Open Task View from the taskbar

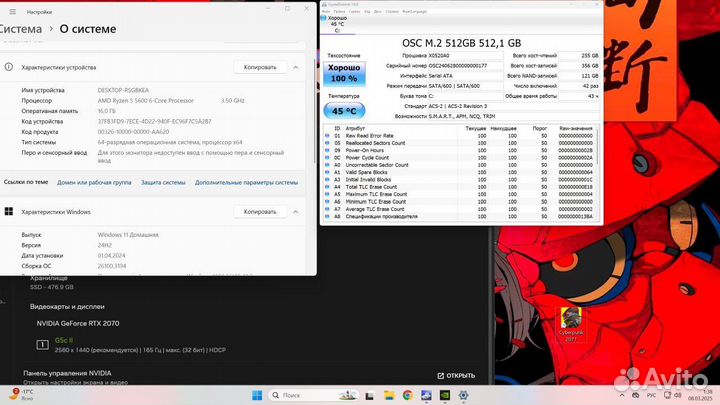click(370, 395)
